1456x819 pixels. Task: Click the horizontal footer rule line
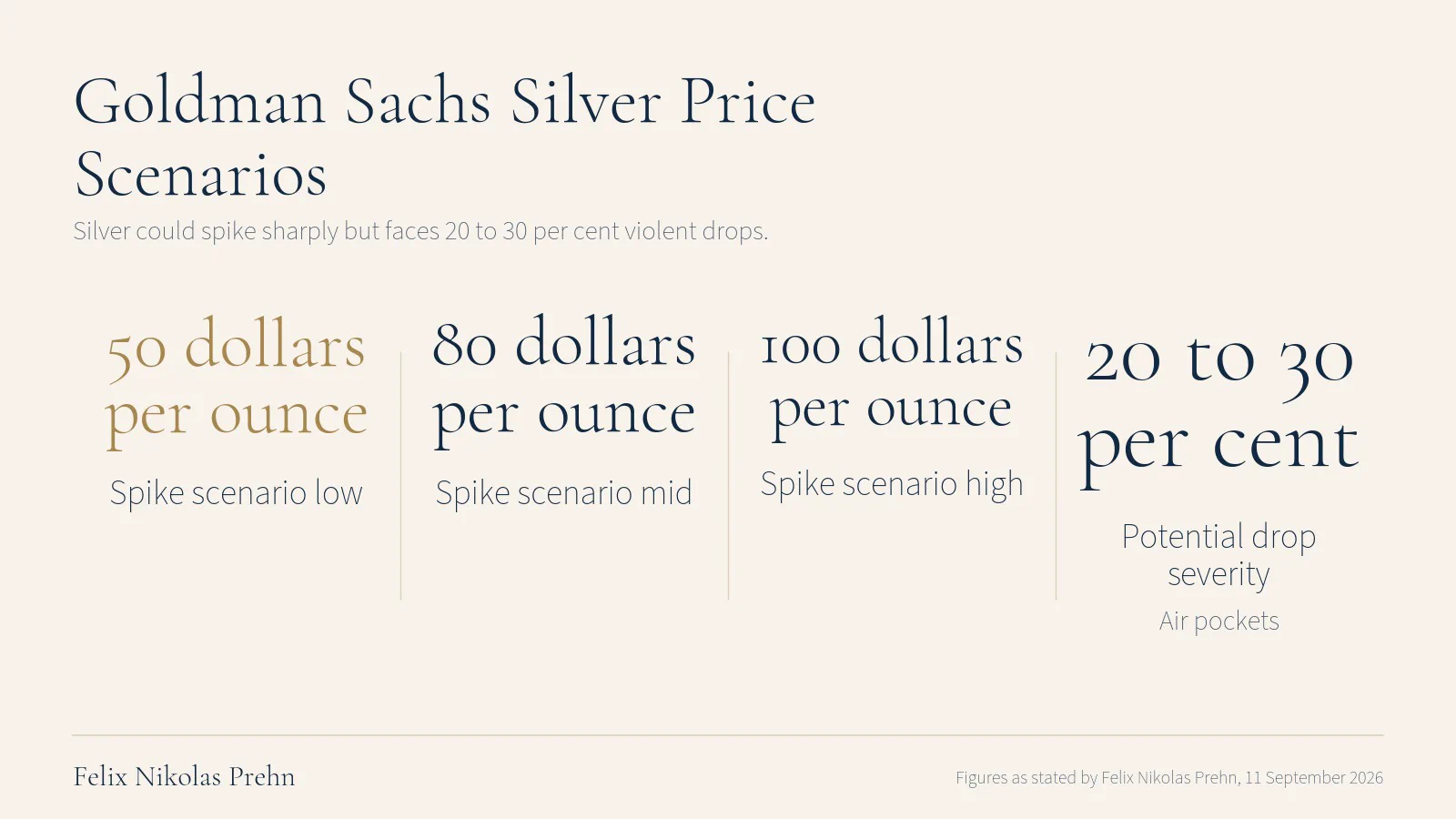click(x=728, y=735)
